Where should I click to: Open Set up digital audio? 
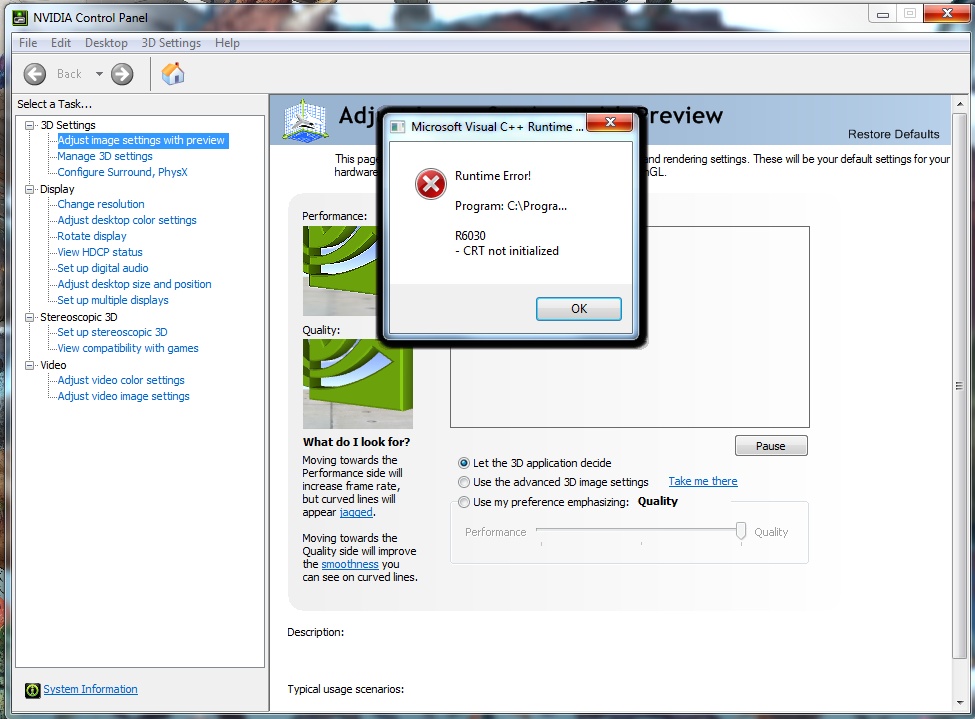click(103, 269)
